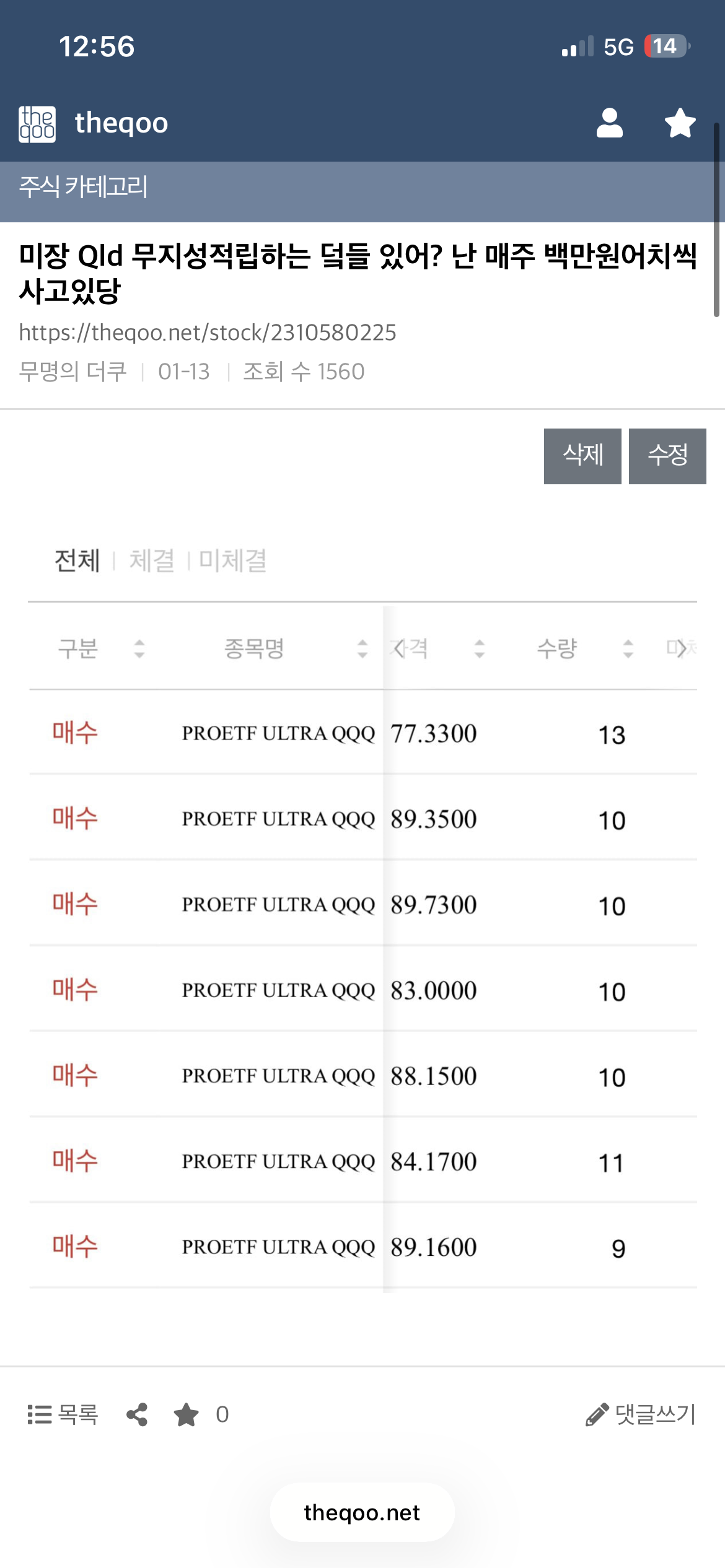The height and width of the screenshot is (1568, 725).
Task: Select the 전체 filter tab
Action: click(x=77, y=560)
